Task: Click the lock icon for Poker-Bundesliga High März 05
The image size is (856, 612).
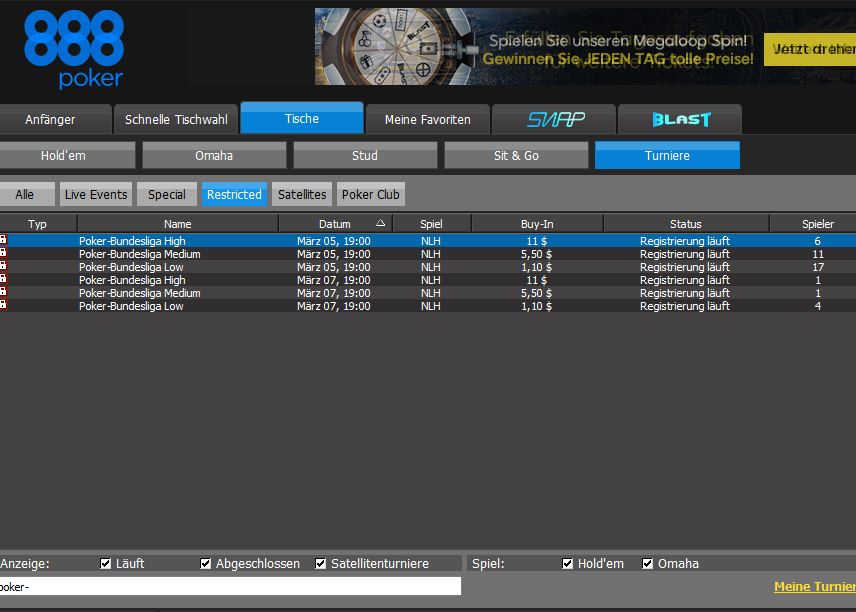Action: pos(3,240)
